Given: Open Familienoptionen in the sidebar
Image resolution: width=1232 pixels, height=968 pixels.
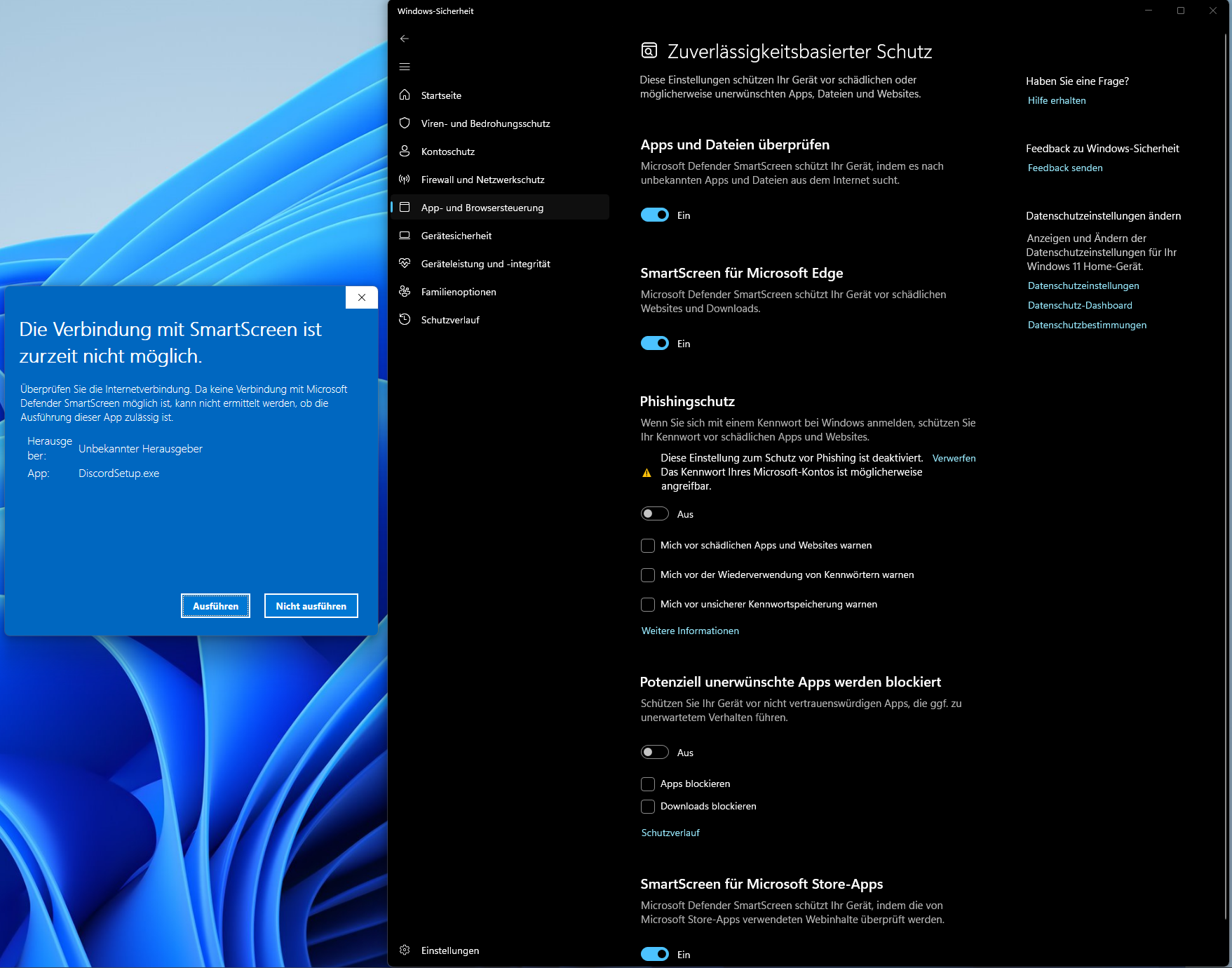Looking at the screenshot, I should click(500, 291).
